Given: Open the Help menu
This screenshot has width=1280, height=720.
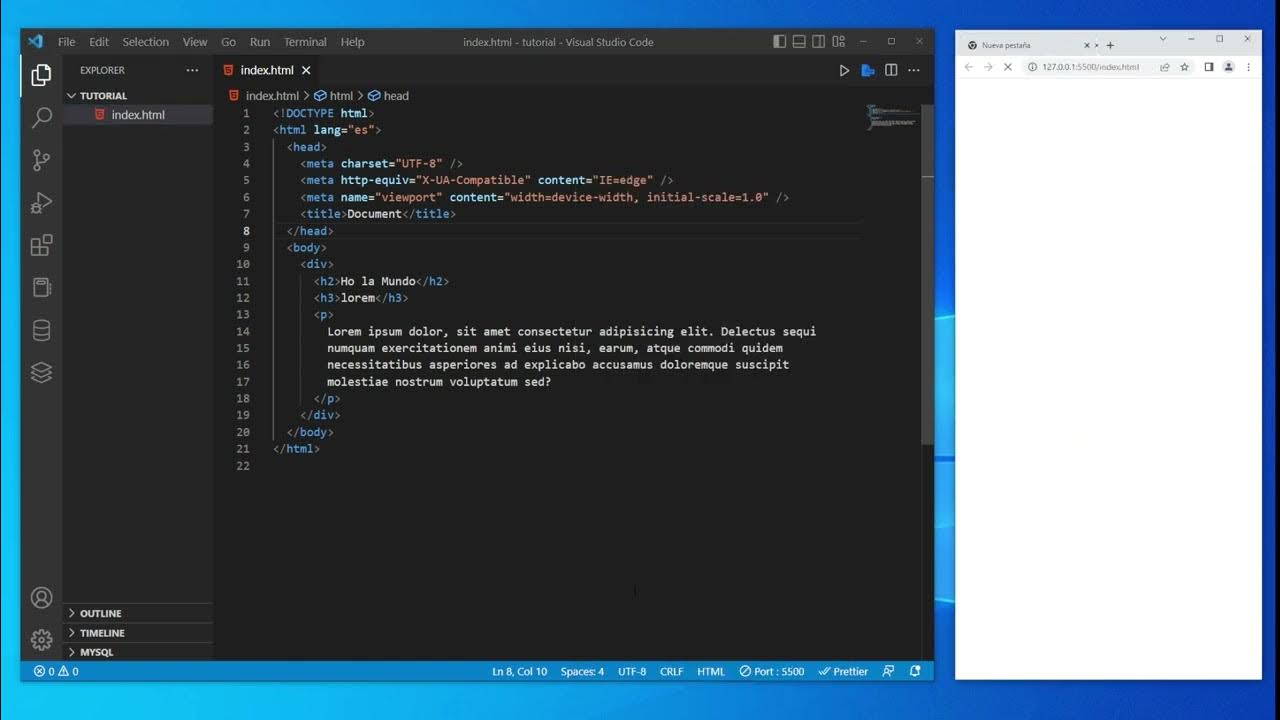Looking at the screenshot, I should coord(352,42).
